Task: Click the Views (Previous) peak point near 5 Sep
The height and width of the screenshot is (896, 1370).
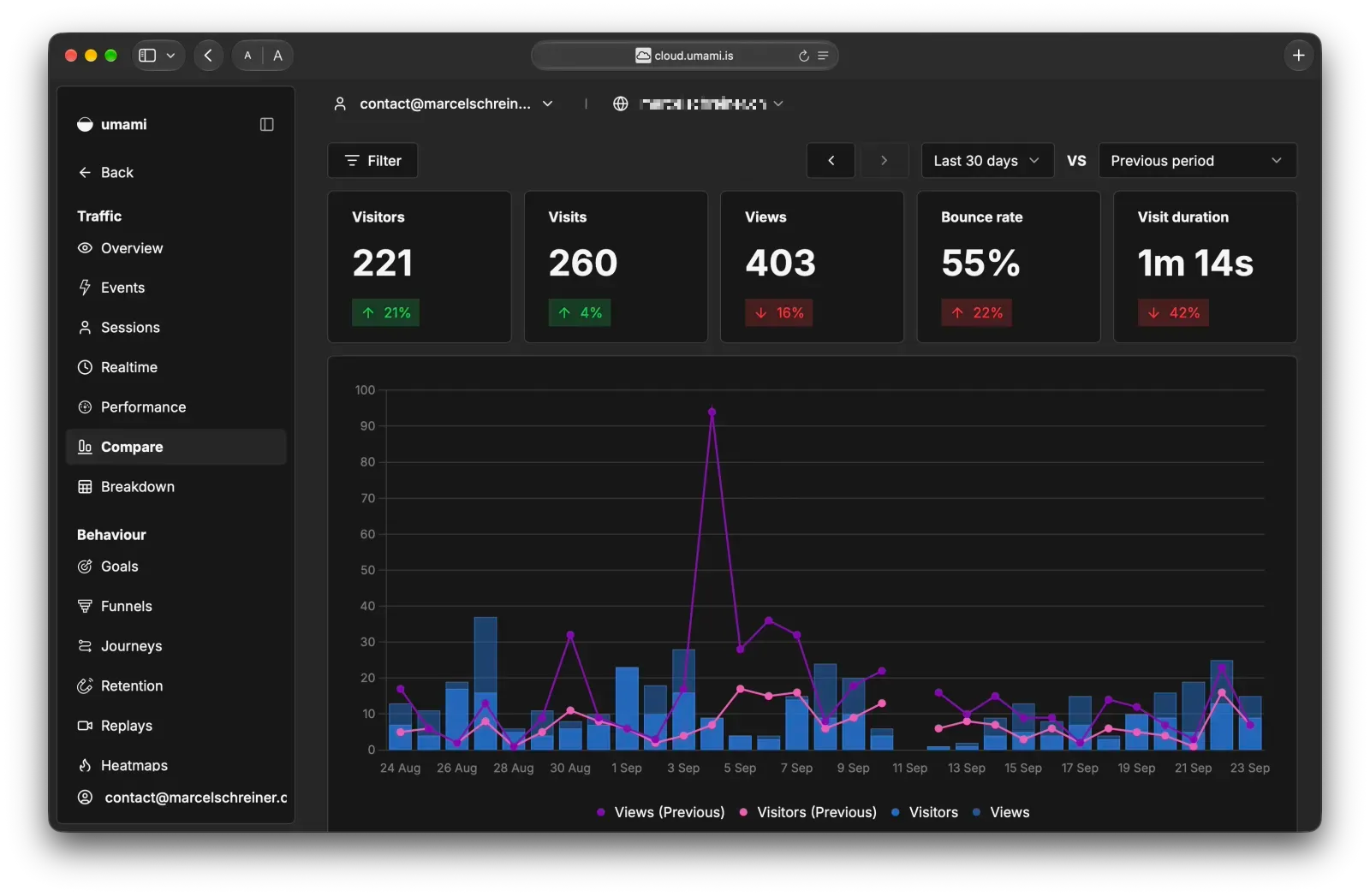Action: click(x=712, y=412)
